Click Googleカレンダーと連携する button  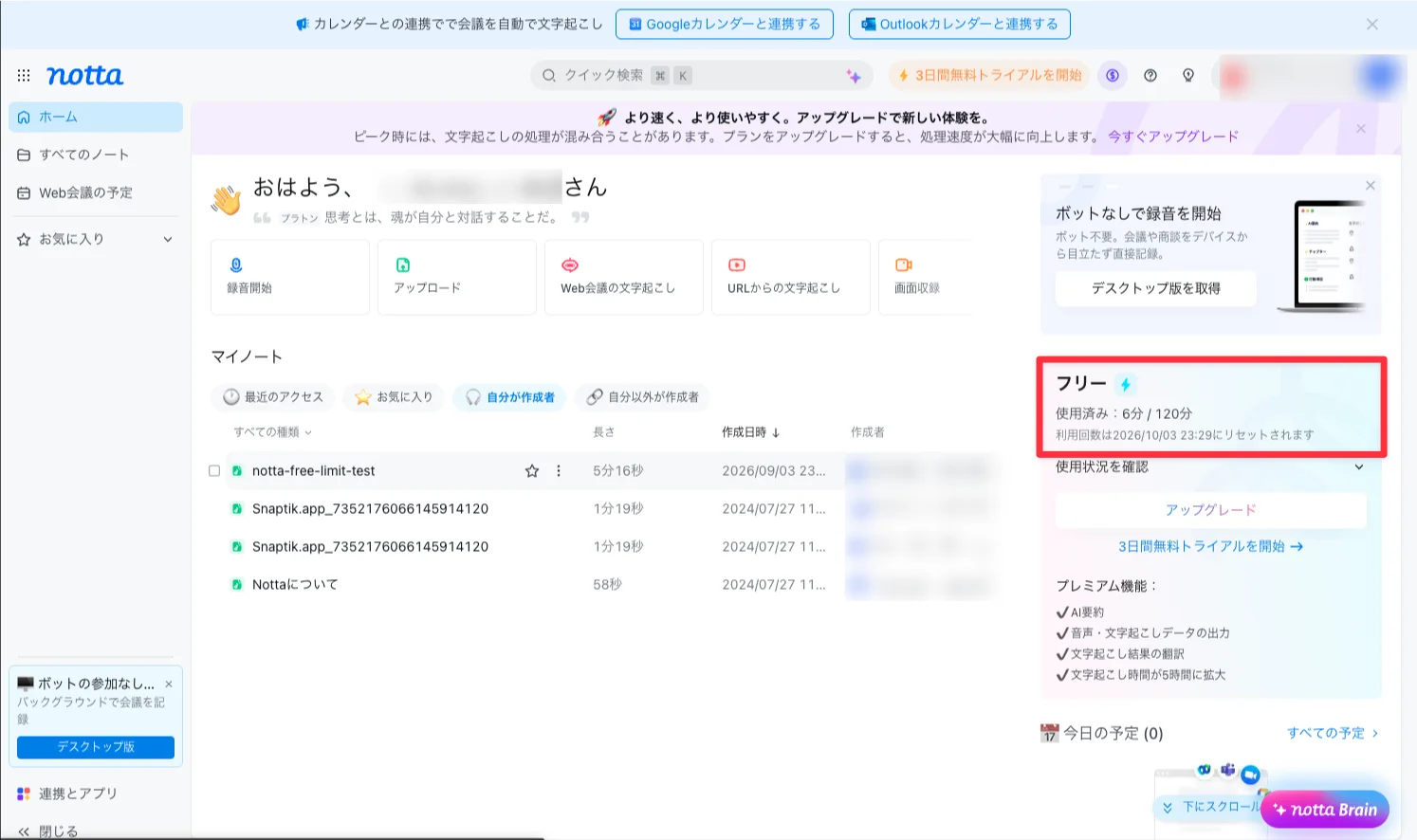725,25
